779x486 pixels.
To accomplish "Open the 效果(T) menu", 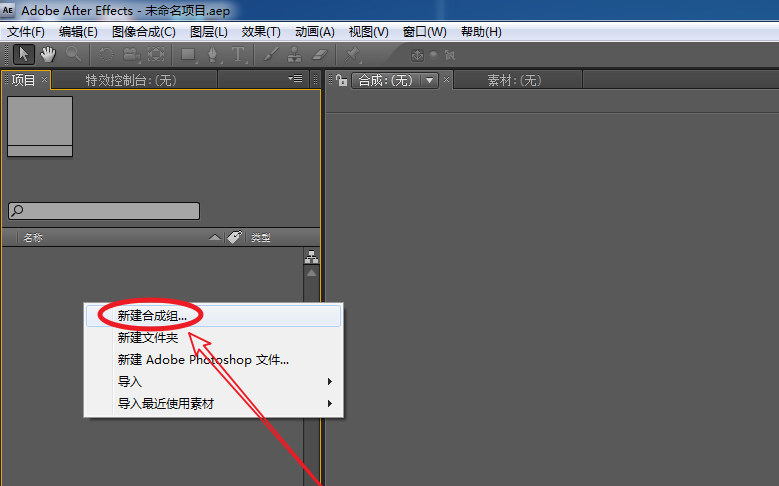I will 261,32.
